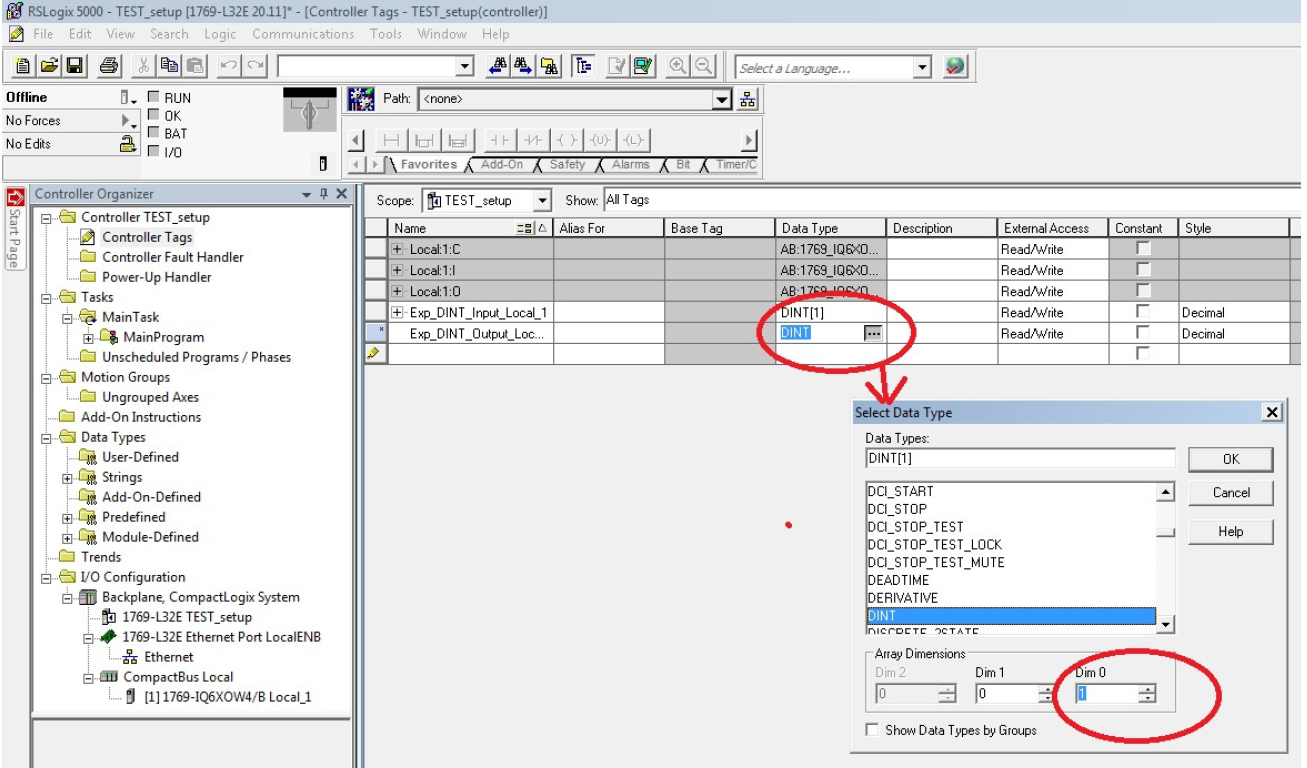This screenshot has height=768, width=1307.
Task: Insert Output Unlatch (U) instruction
Action: tap(599, 141)
